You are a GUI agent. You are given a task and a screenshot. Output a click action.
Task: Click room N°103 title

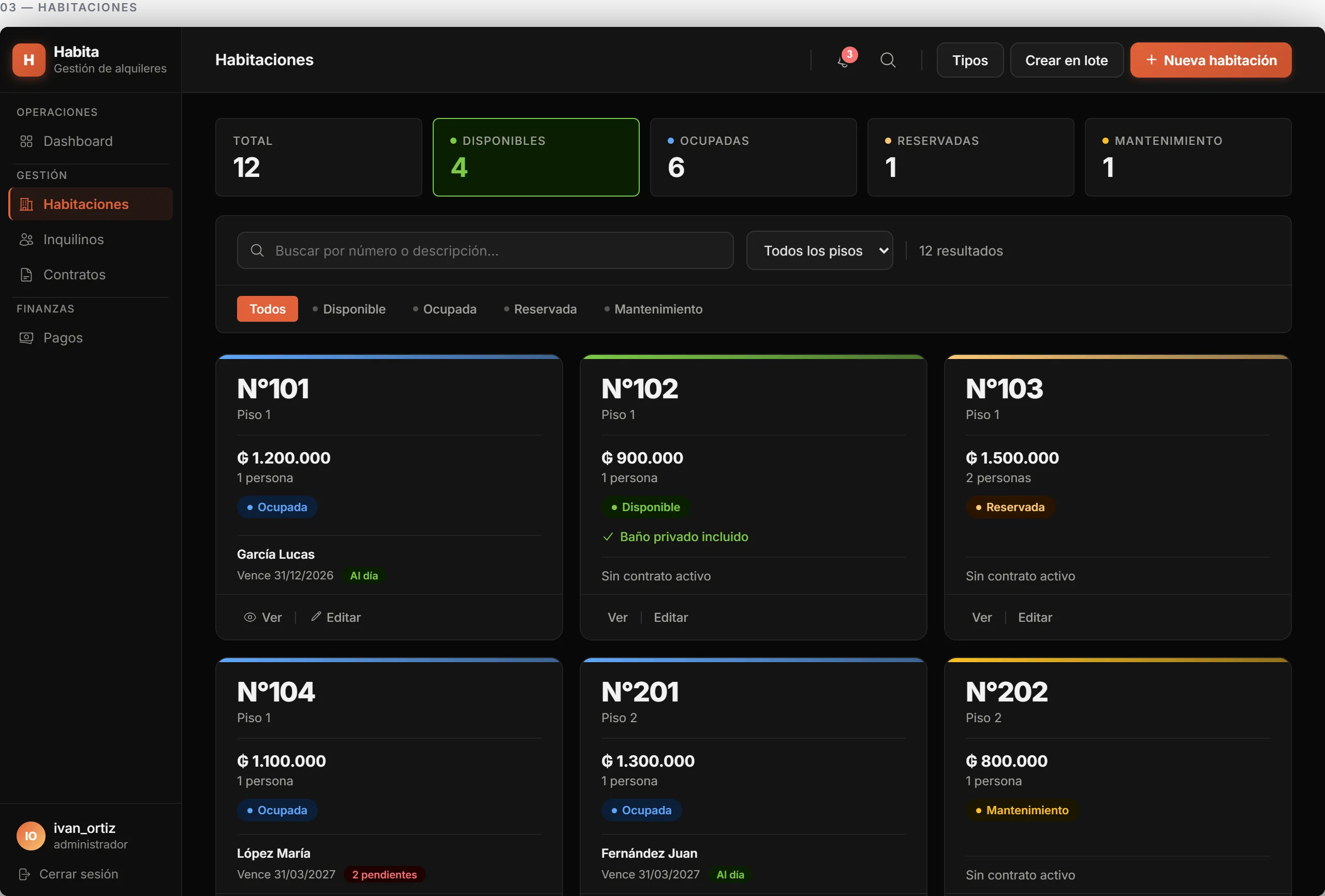coord(1005,389)
